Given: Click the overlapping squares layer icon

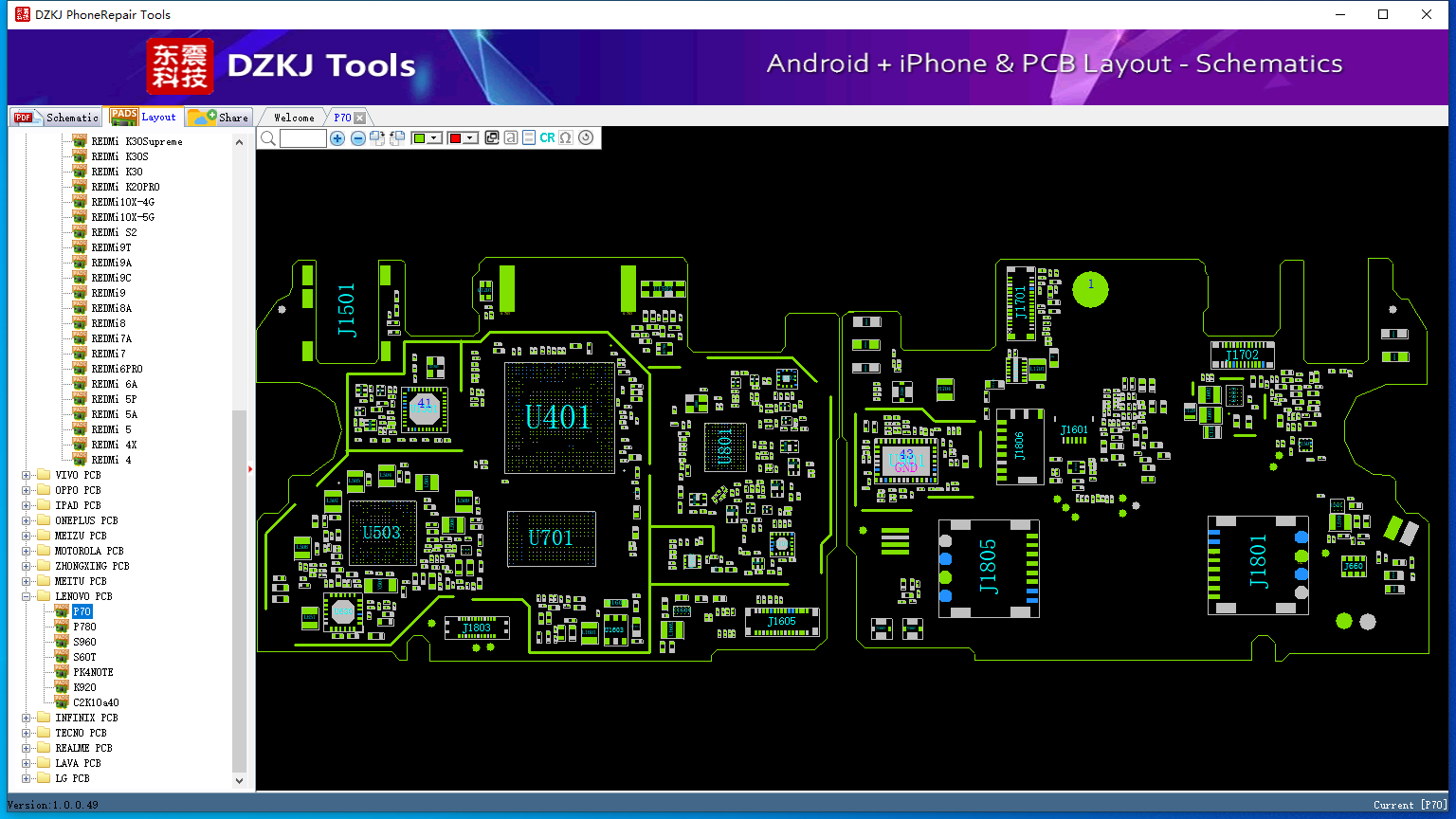Looking at the screenshot, I should point(492,138).
